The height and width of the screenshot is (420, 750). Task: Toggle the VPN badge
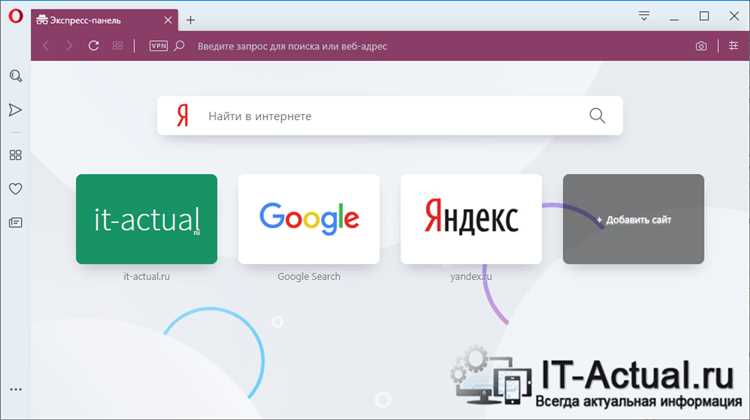(x=158, y=46)
